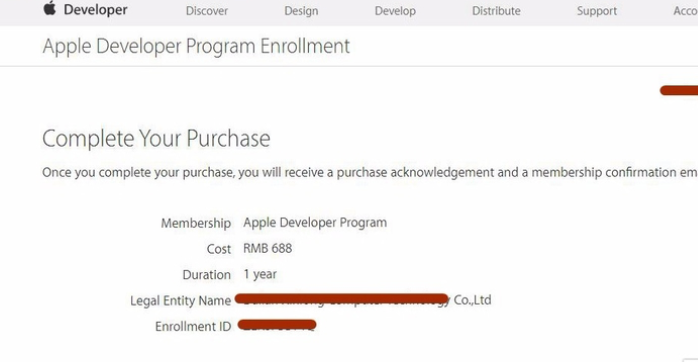Click the redacted Legal Entity Name value
Image resolution: width=698 pixels, height=362 pixels.
341,300
